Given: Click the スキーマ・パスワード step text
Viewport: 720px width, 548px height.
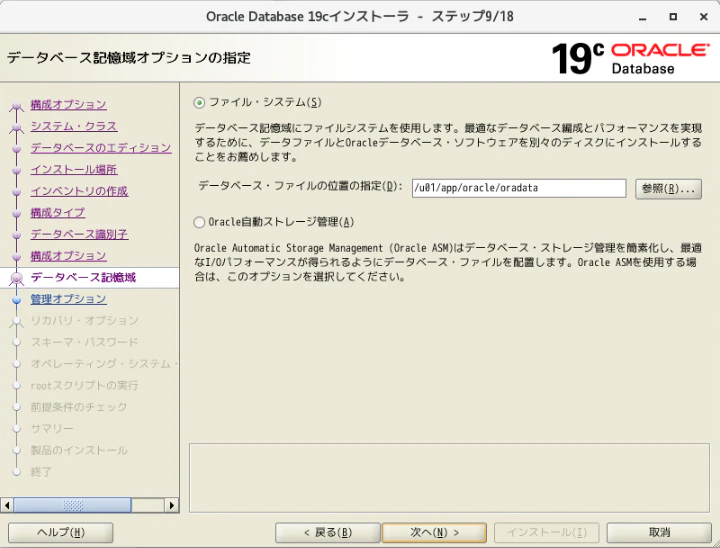Looking at the screenshot, I should pyautogui.click(x=84, y=342).
